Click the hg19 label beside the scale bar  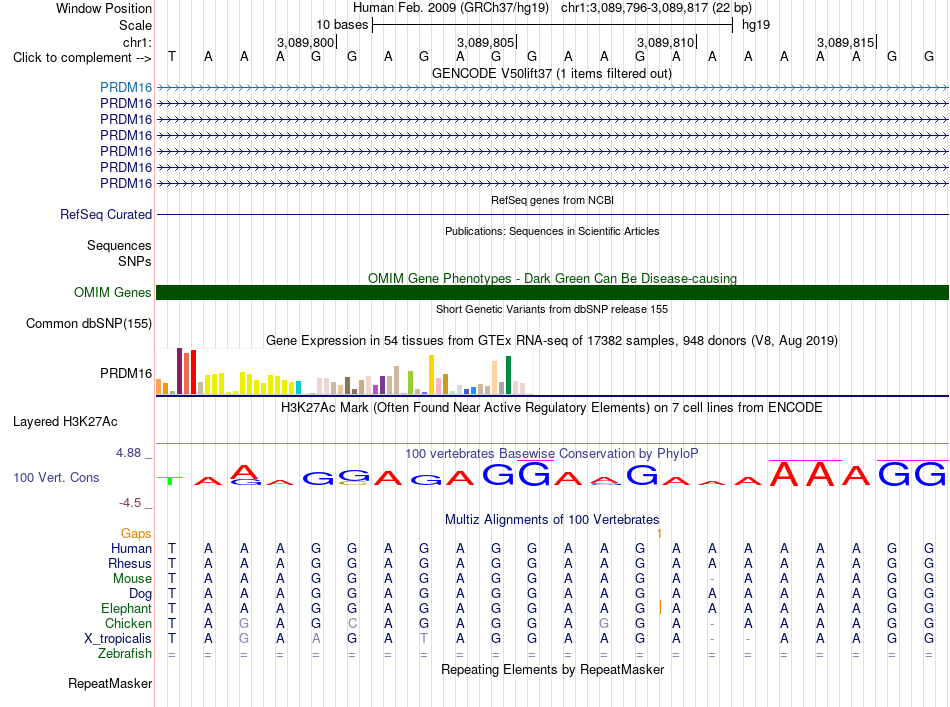pos(756,25)
